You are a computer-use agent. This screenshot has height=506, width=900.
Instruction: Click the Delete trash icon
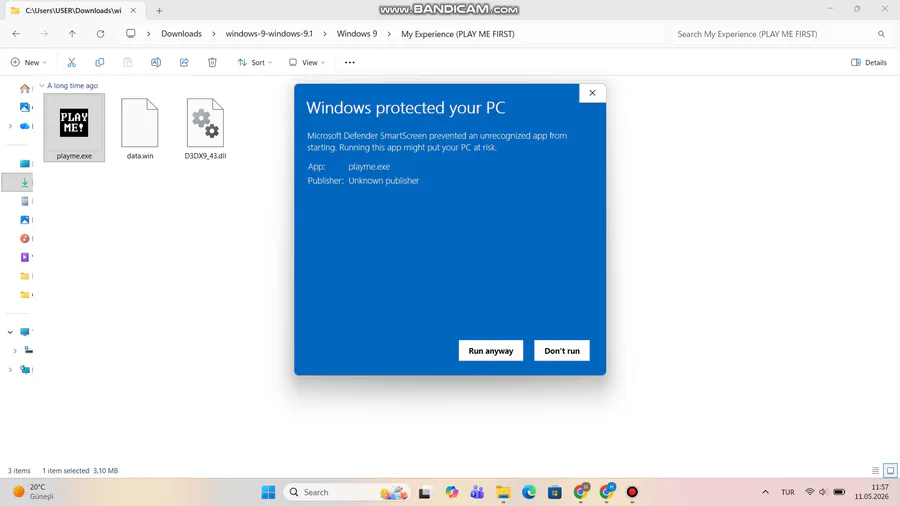click(212, 63)
